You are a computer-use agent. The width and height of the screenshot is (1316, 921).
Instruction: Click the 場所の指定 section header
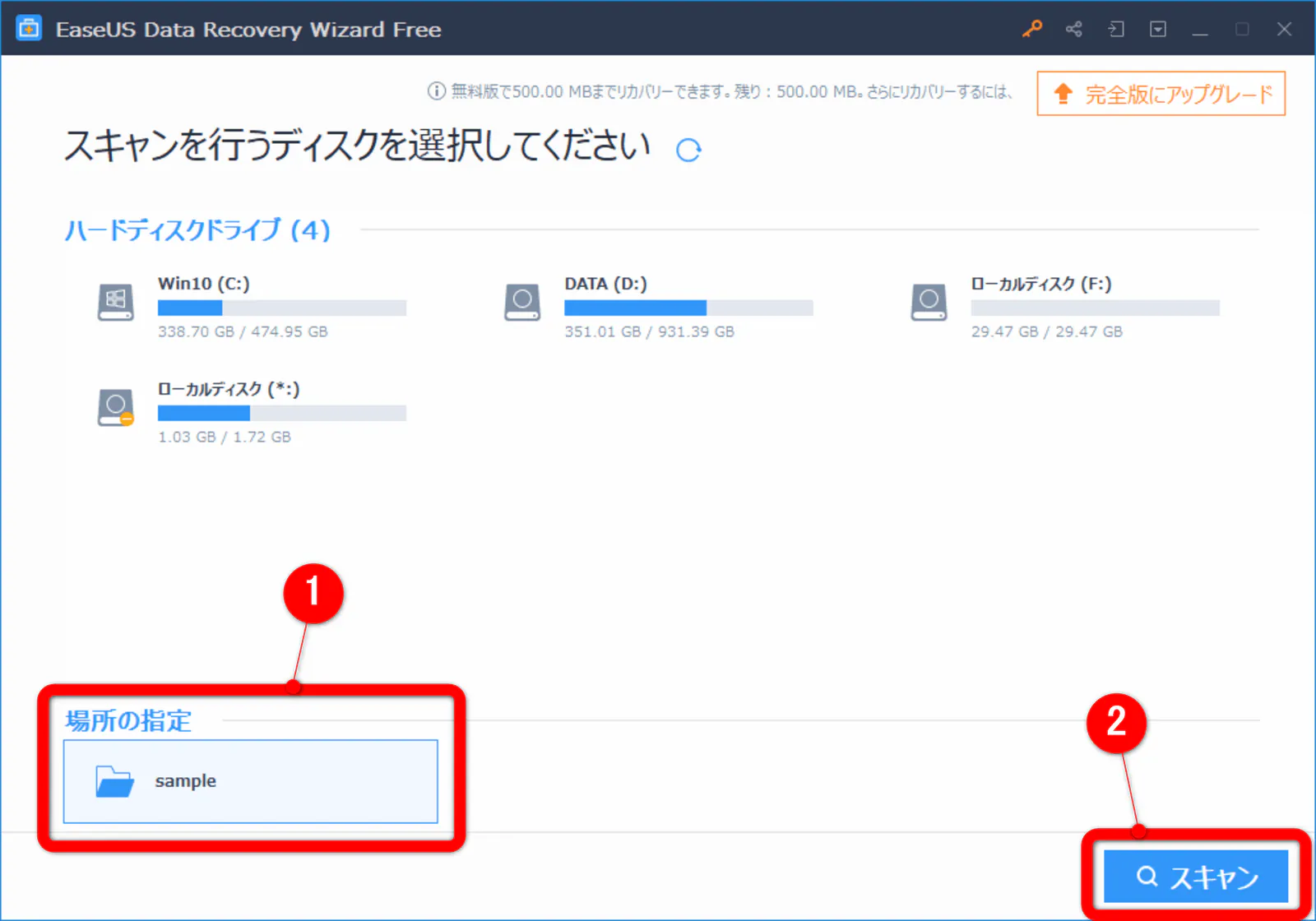(128, 720)
